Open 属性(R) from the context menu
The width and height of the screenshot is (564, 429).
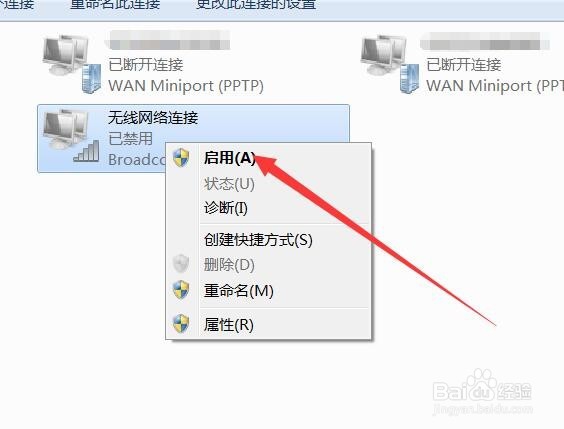click(228, 325)
